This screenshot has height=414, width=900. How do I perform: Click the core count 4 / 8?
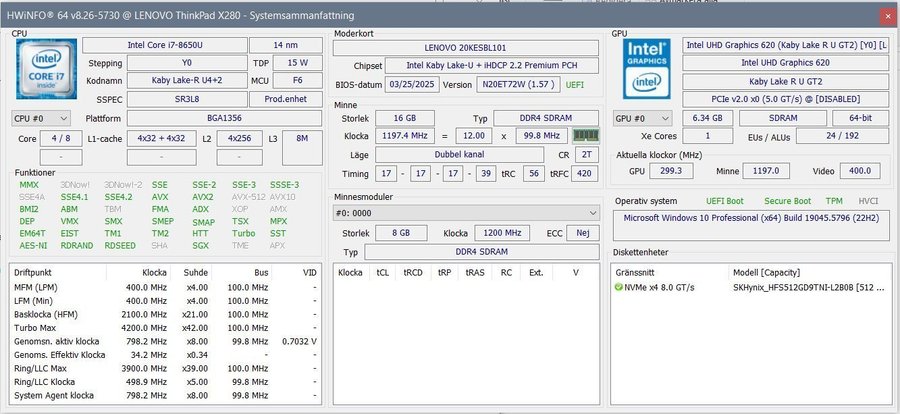tap(61, 138)
